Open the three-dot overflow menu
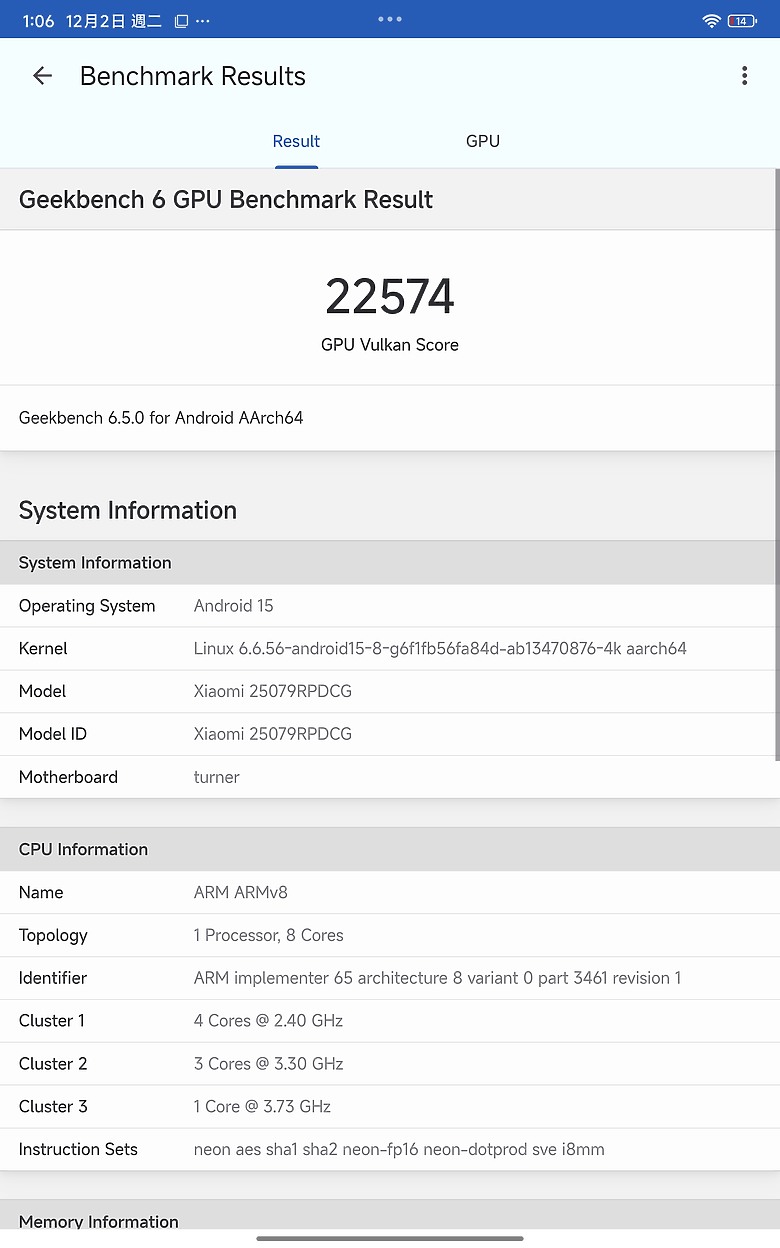This screenshot has height=1248, width=780. (x=744, y=75)
